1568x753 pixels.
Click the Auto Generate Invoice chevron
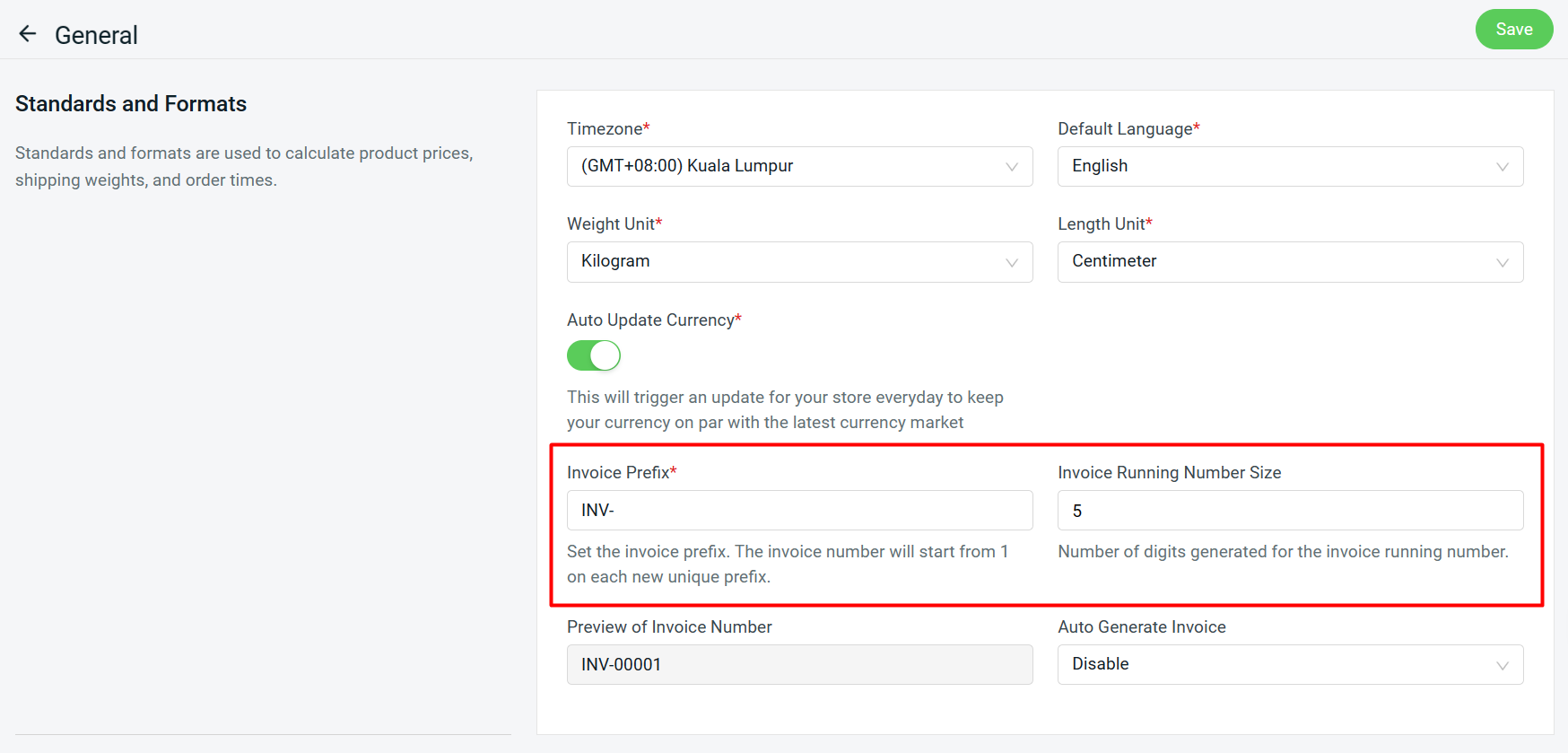coord(1503,664)
